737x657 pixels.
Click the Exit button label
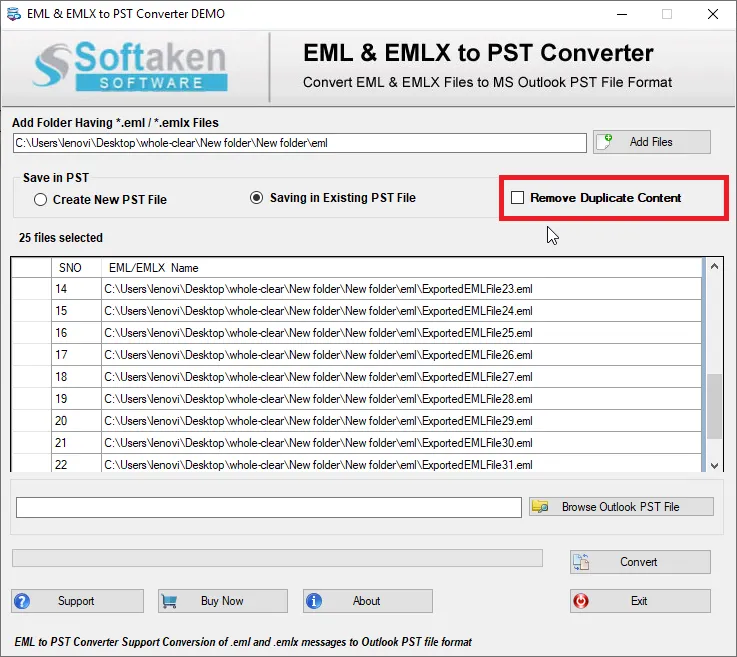point(639,601)
